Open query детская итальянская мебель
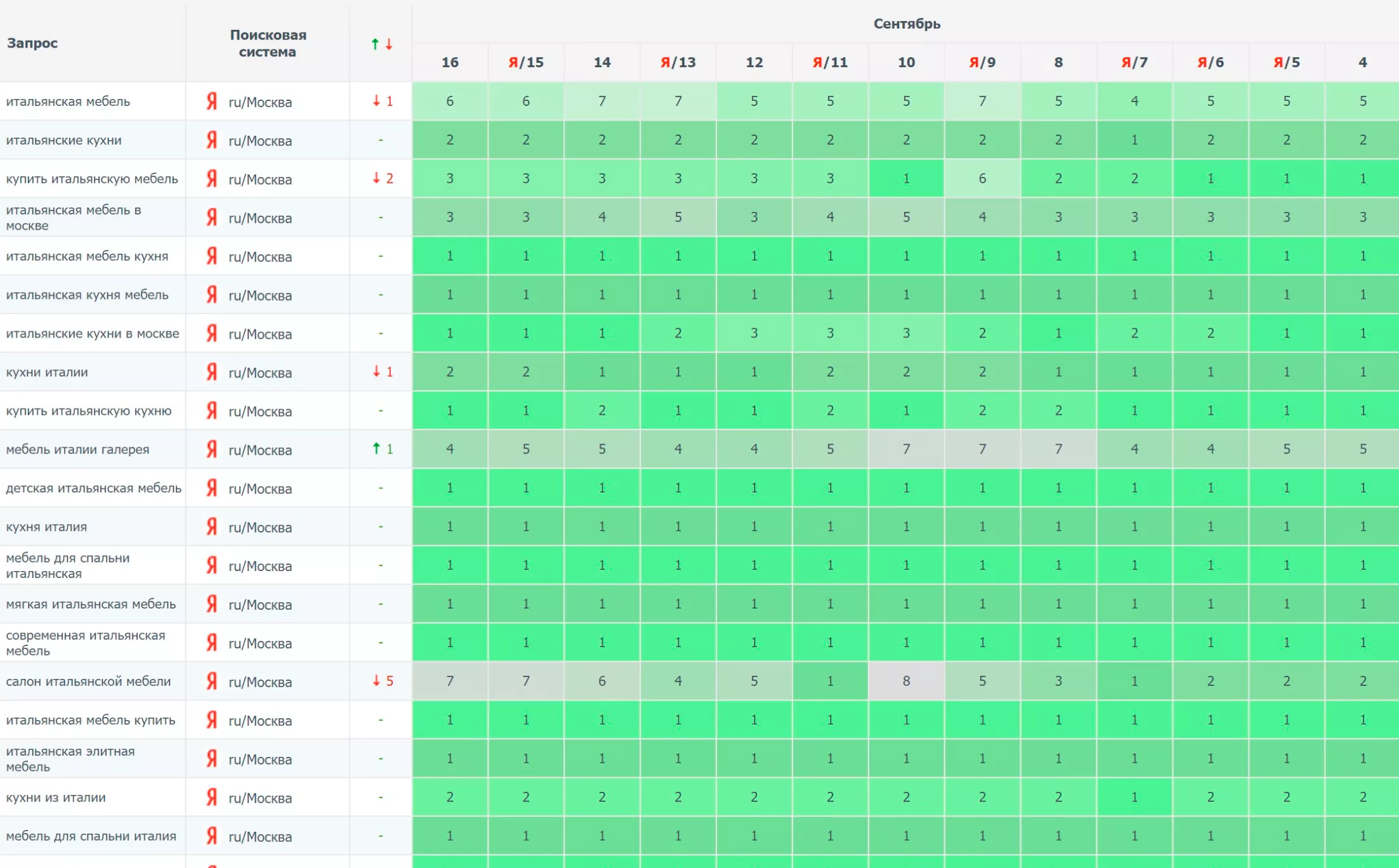The image size is (1399, 868). pos(93,488)
